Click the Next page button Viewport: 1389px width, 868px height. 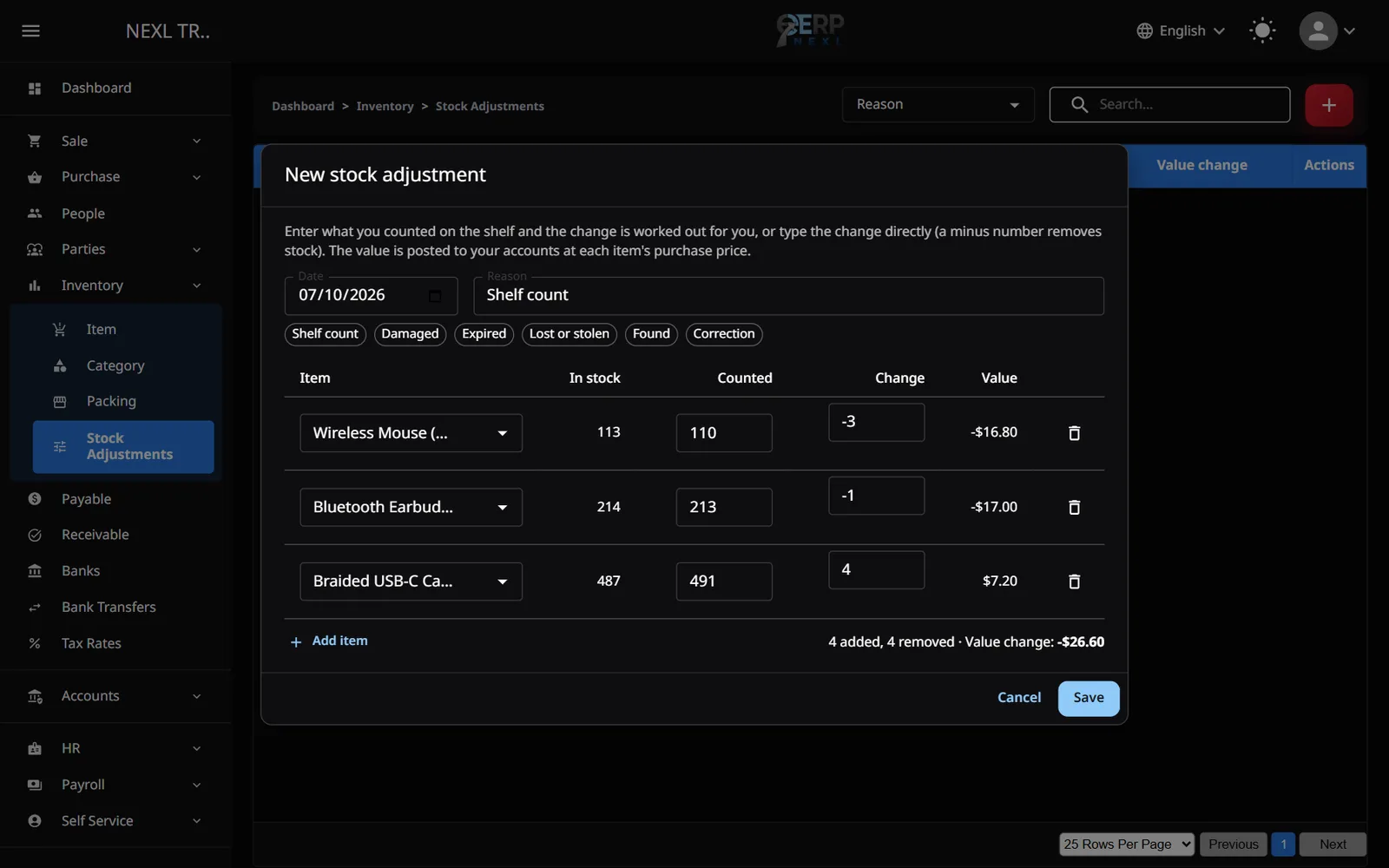[1333, 845]
